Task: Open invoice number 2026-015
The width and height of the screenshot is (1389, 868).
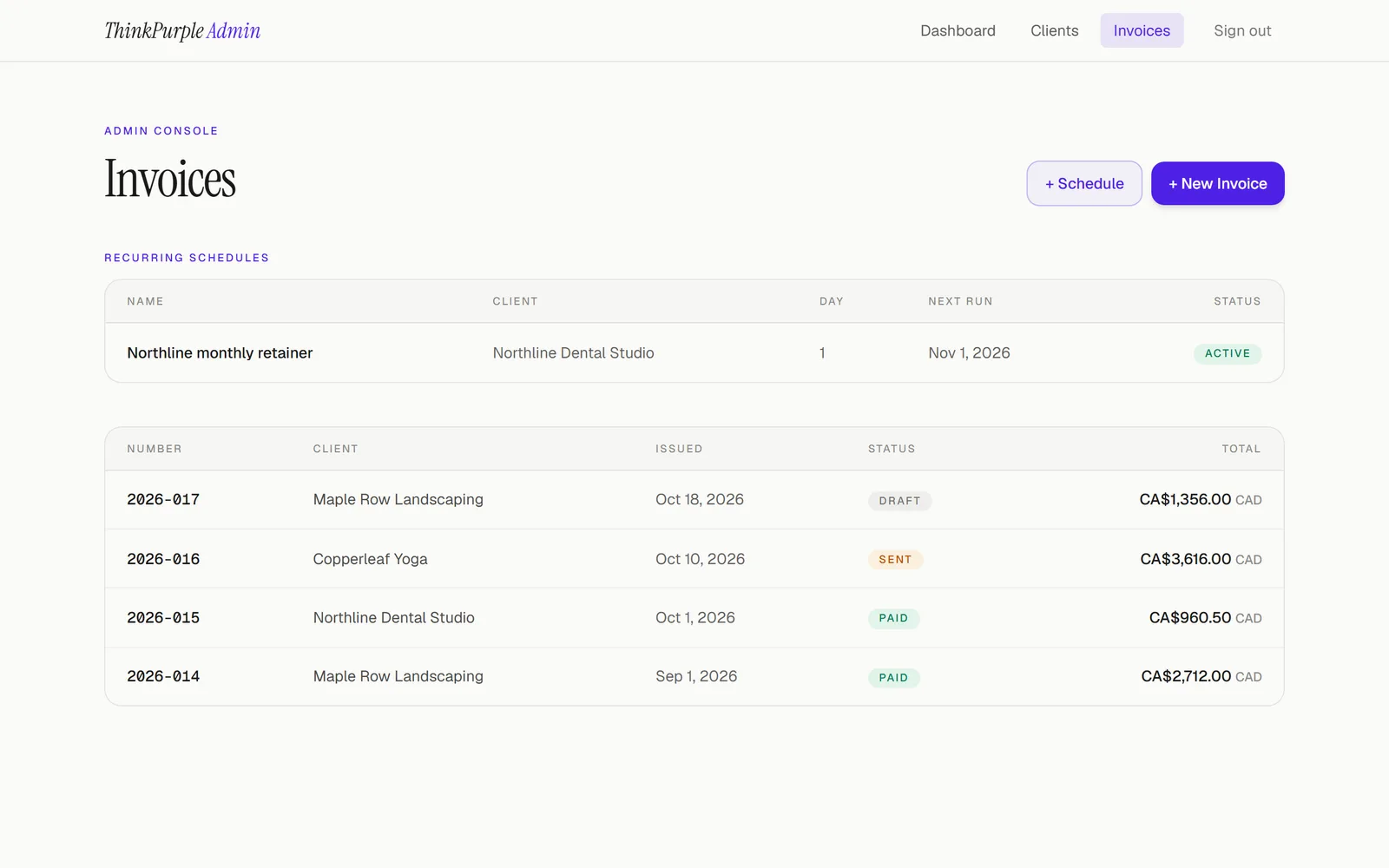Action: pos(163,618)
